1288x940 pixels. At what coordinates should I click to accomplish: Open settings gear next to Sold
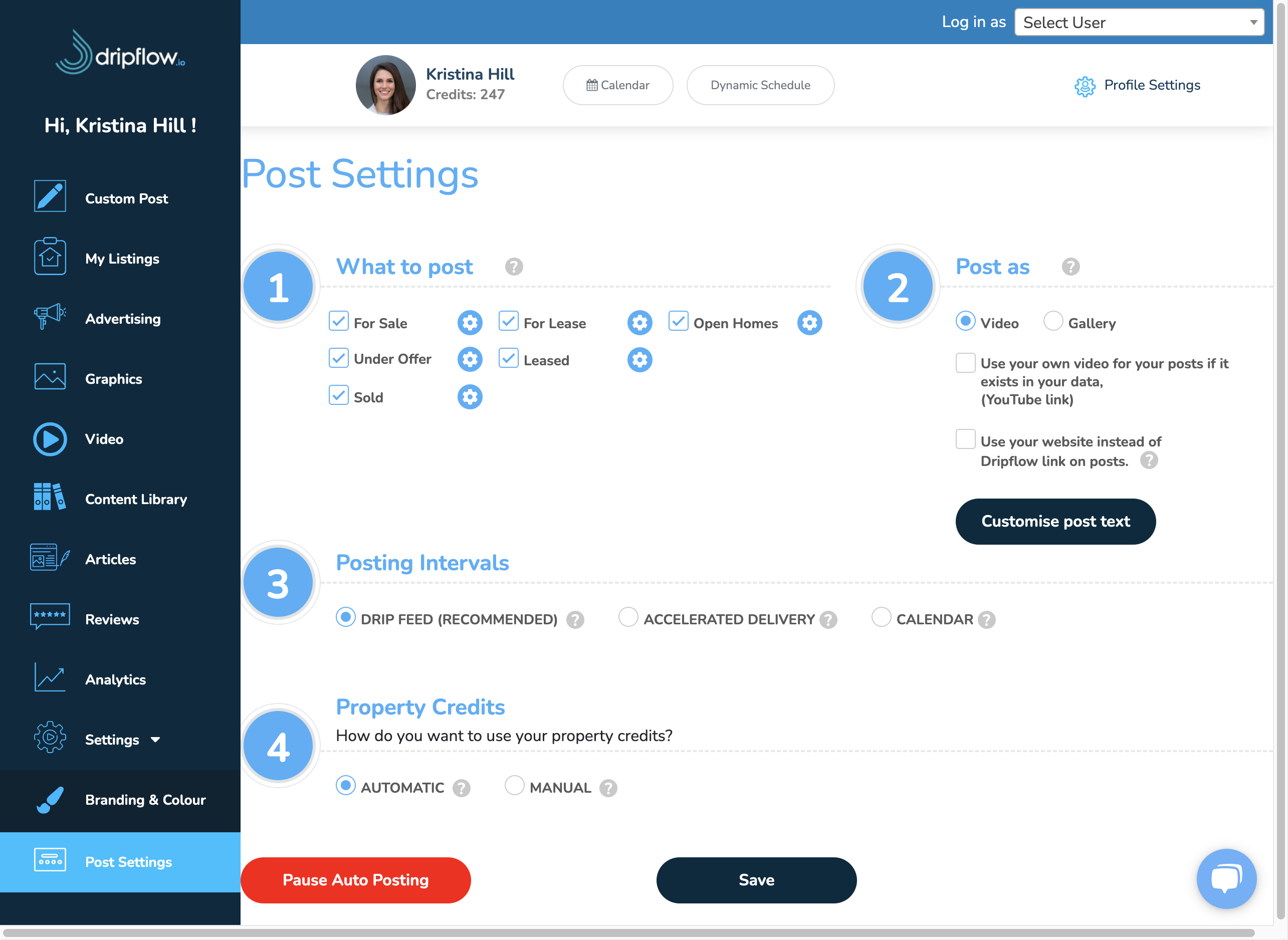pos(470,397)
